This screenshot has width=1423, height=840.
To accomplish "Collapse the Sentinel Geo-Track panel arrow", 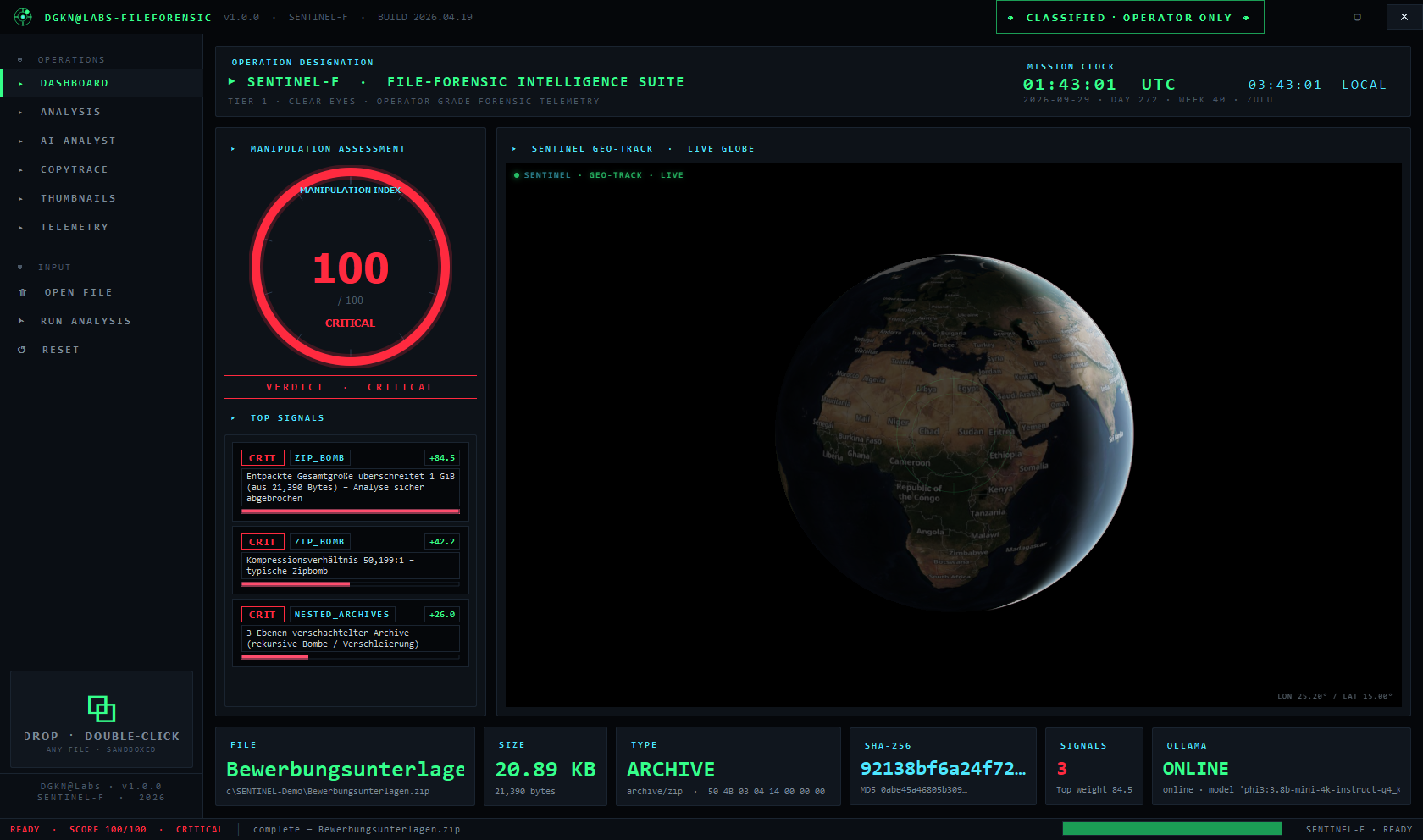I will pos(514,149).
